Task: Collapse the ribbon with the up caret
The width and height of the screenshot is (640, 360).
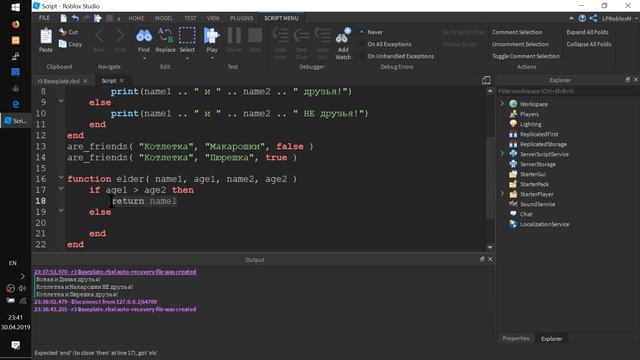Action: (571, 18)
